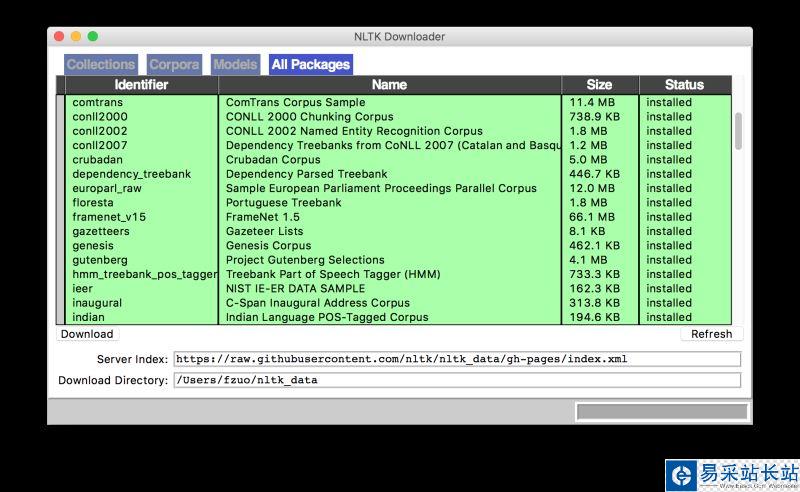Click 'Genesis Corpus' name

pyautogui.click(x=268, y=245)
